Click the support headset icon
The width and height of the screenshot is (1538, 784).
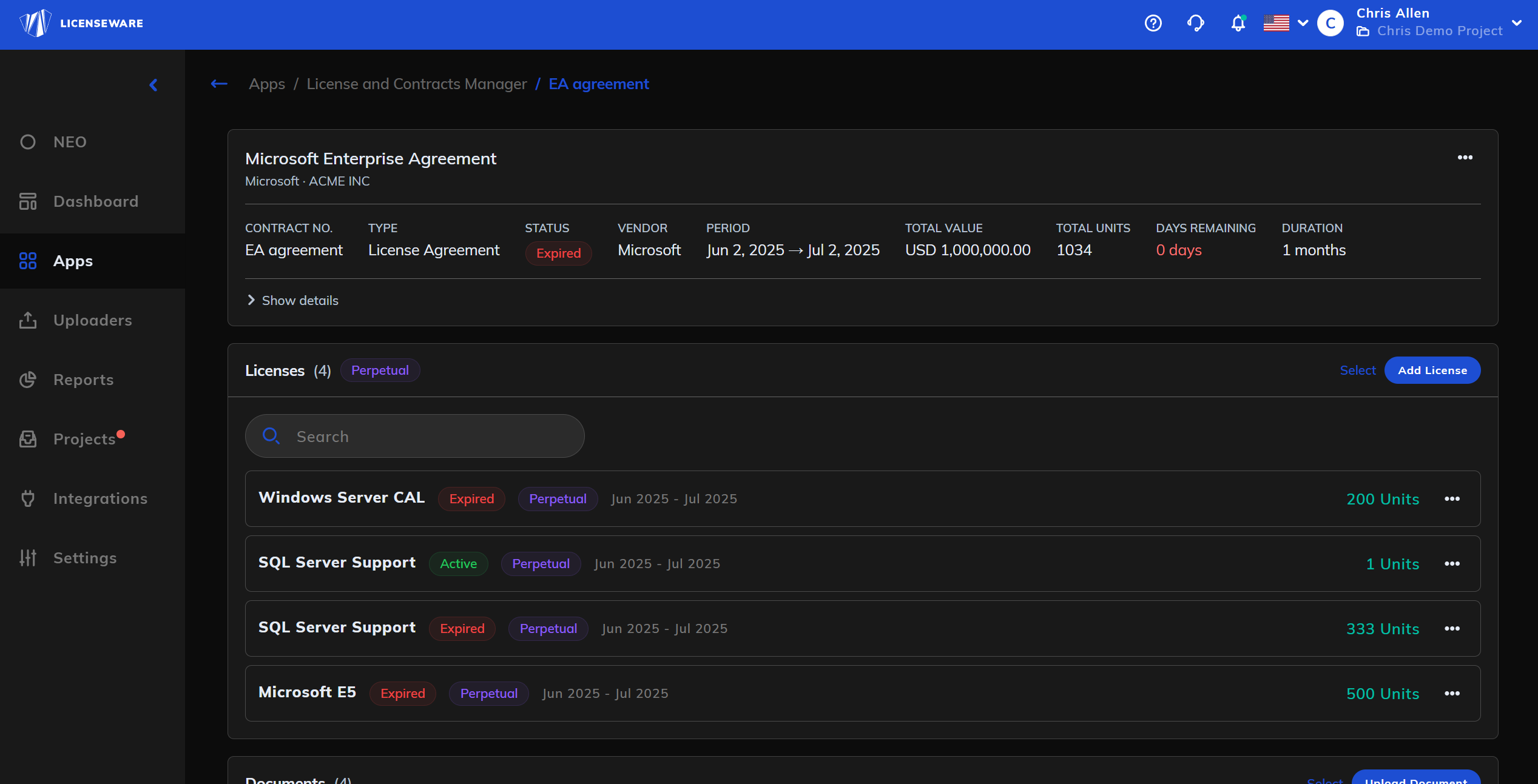tap(1195, 24)
